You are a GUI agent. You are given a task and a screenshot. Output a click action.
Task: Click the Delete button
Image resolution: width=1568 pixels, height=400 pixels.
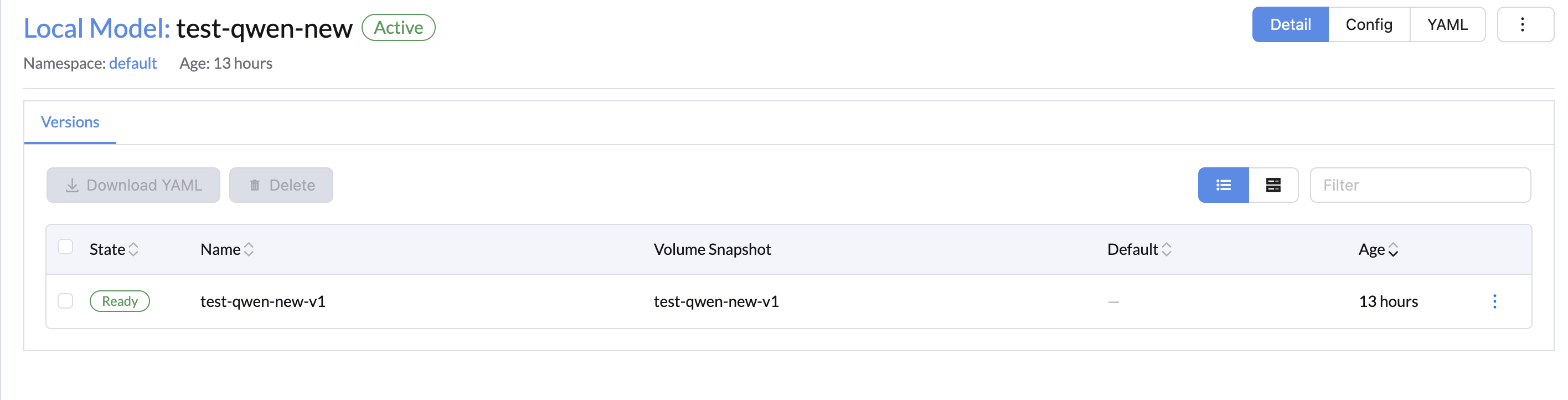click(281, 185)
